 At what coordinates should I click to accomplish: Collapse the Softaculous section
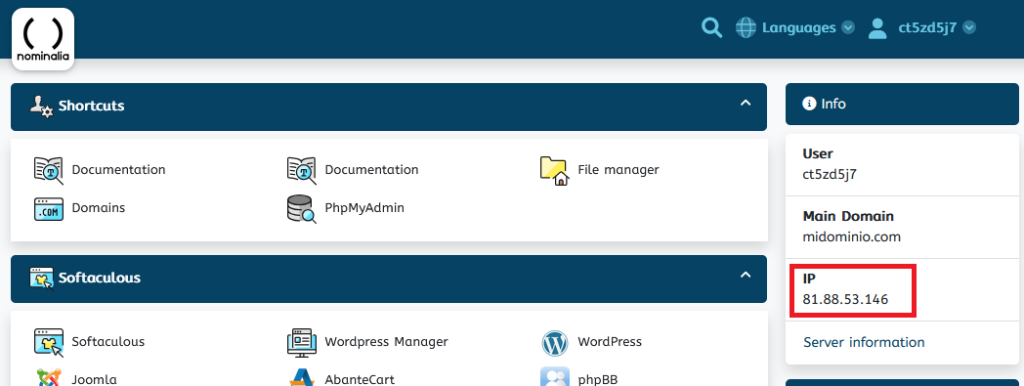pyautogui.click(x=745, y=275)
